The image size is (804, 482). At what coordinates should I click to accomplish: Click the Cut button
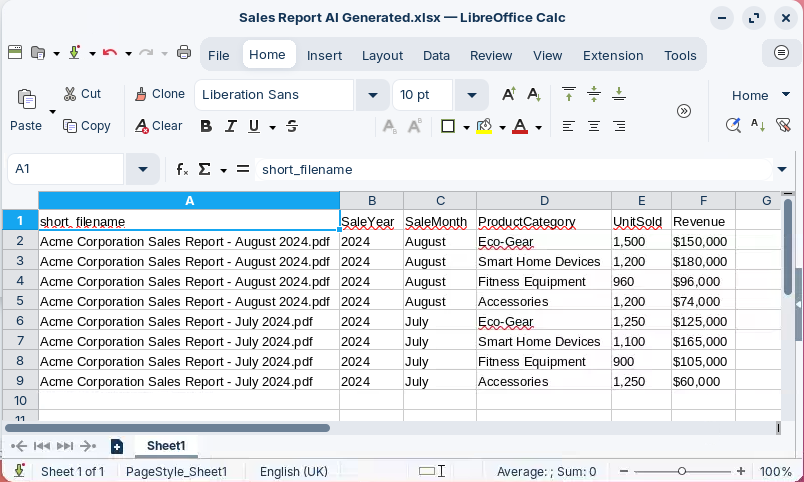click(82, 94)
